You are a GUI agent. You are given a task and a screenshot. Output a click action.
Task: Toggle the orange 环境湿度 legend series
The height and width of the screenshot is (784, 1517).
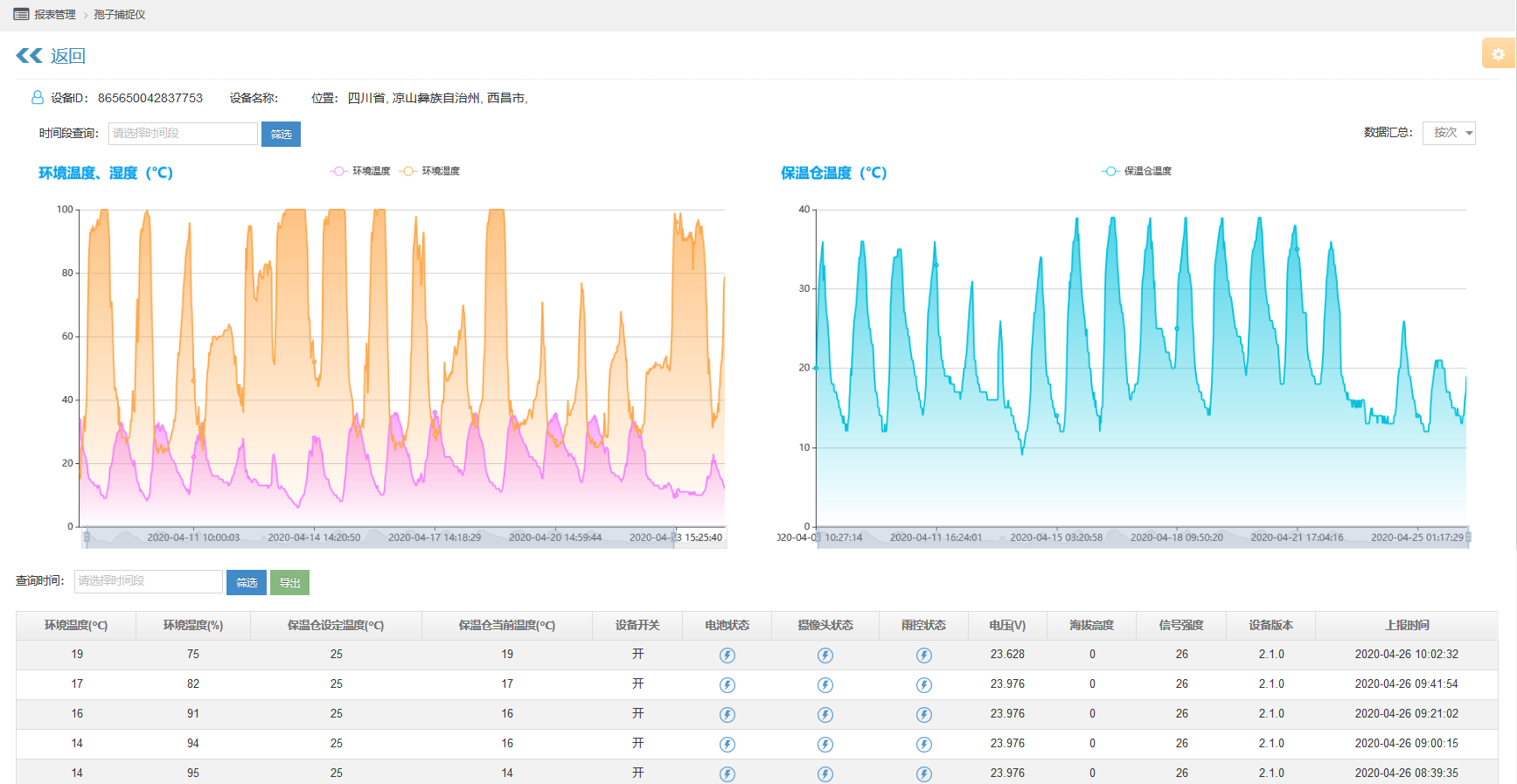pos(430,171)
